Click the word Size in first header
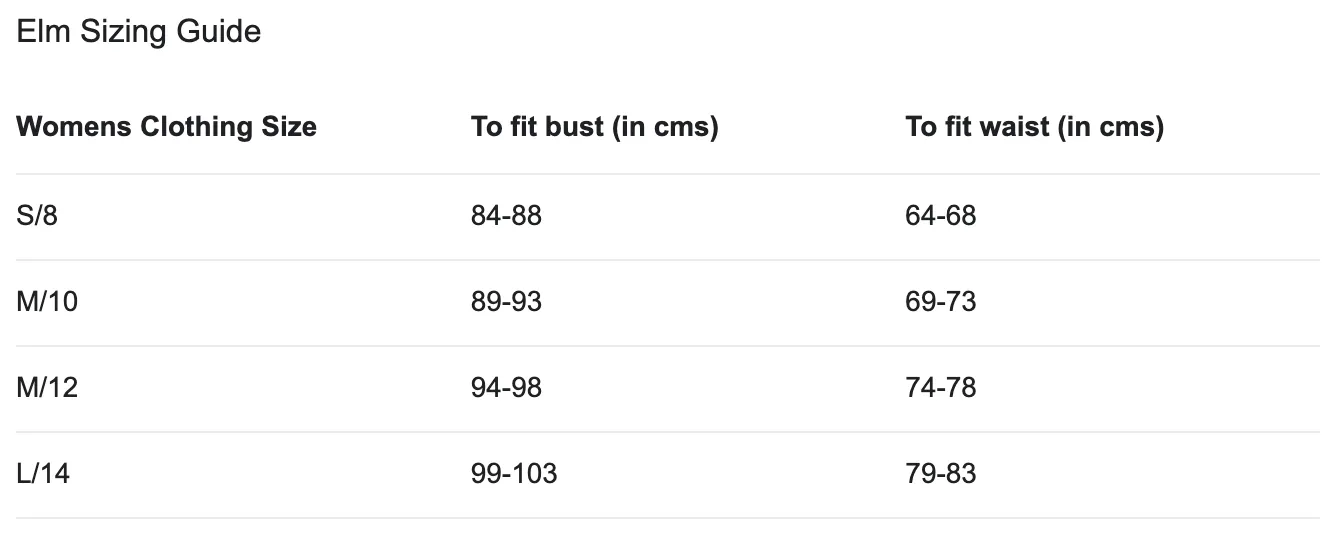The image size is (1328, 536). [289, 127]
